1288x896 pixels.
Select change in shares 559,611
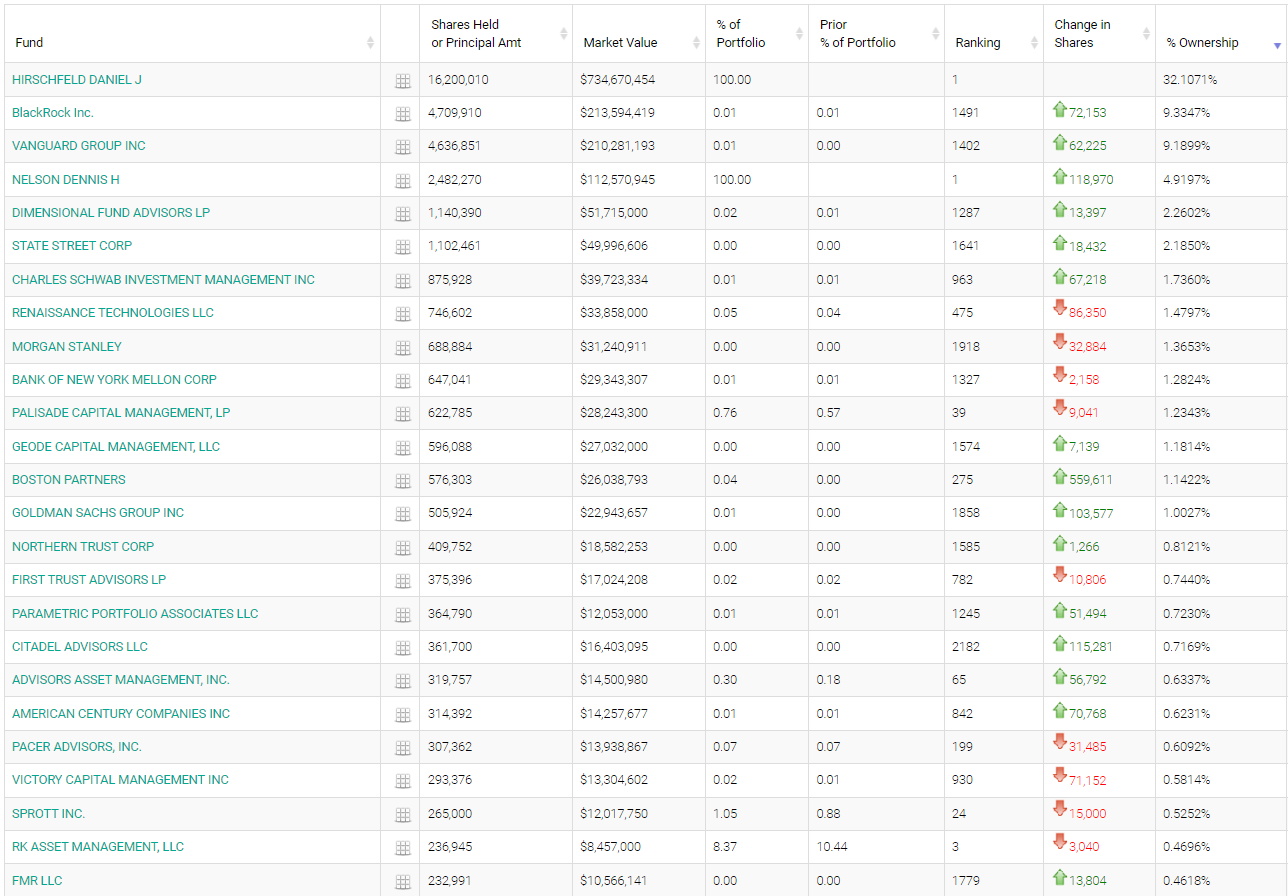point(1090,479)
